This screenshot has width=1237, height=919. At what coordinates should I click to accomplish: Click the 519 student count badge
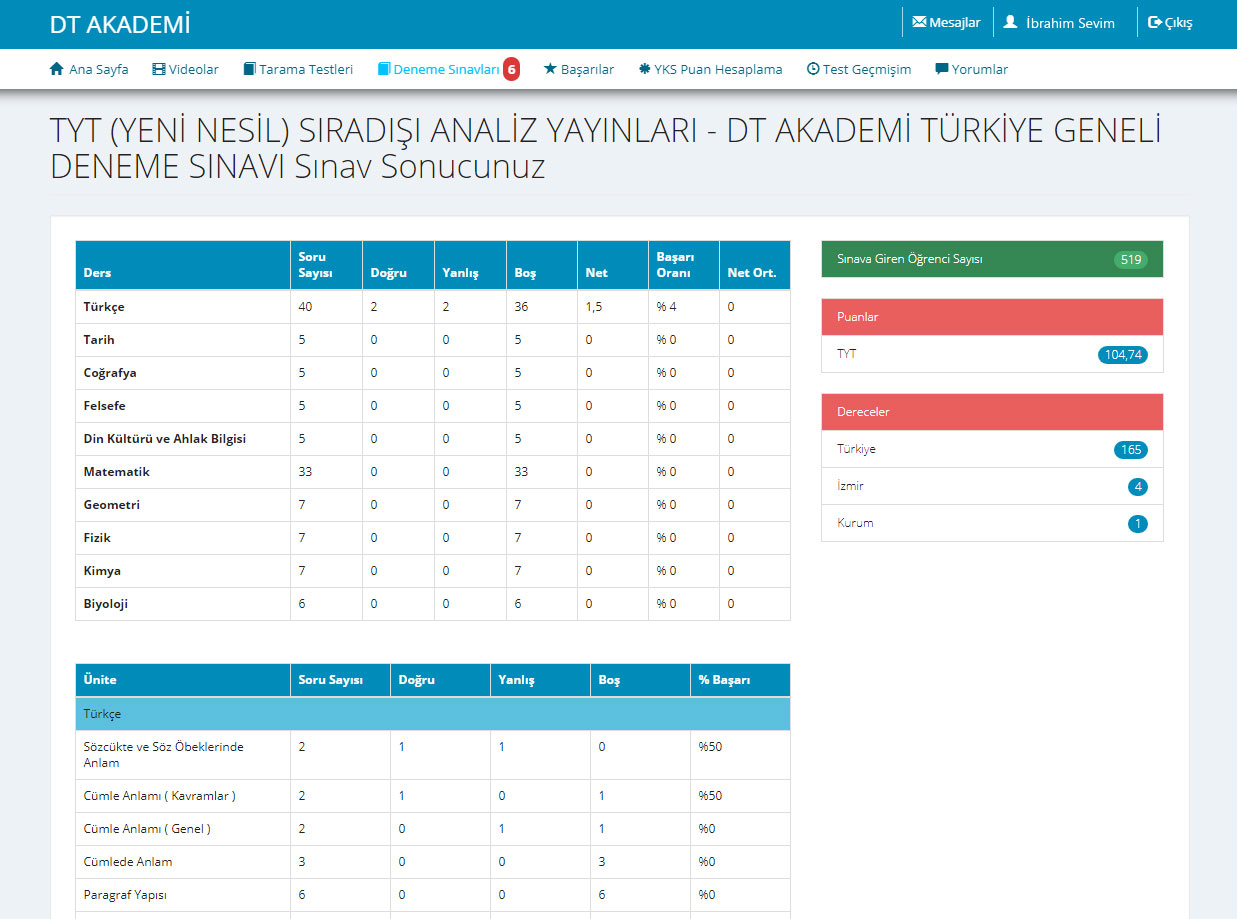pyautogui.click(x=1131, y=260)
